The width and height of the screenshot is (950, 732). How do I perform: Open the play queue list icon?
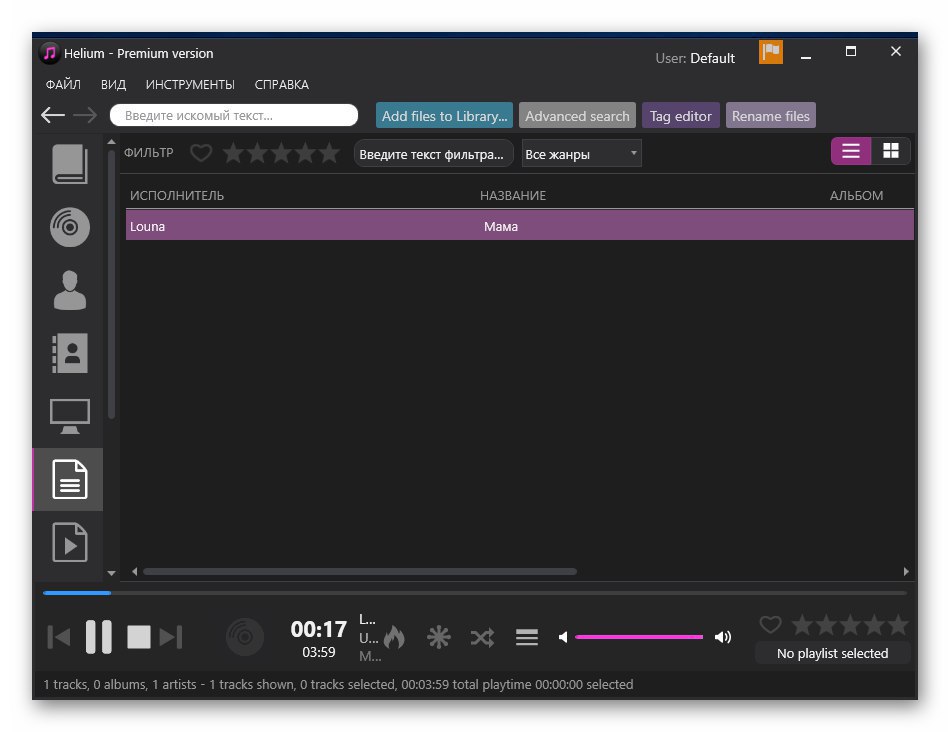click(526, 637)
